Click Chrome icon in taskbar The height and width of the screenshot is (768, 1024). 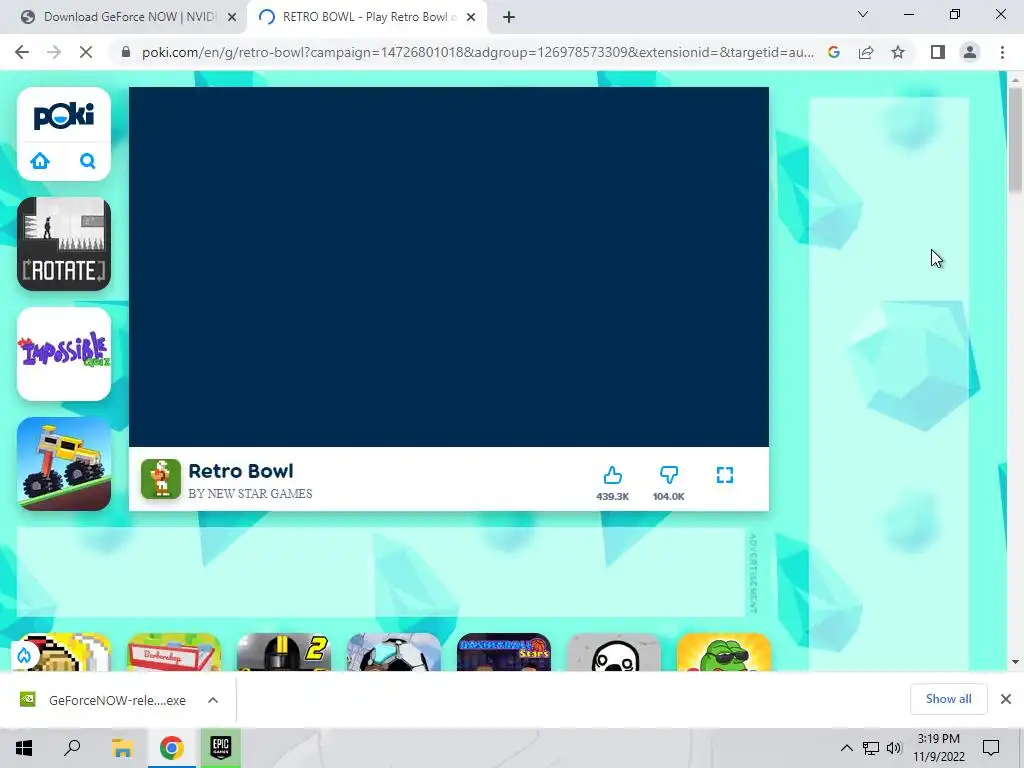(172, 748)
